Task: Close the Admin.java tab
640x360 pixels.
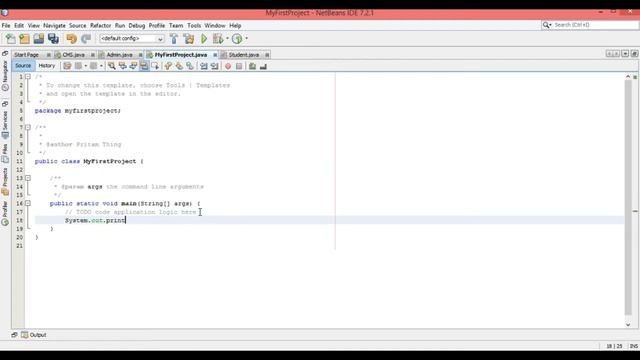Action: (x=140, y=55)
